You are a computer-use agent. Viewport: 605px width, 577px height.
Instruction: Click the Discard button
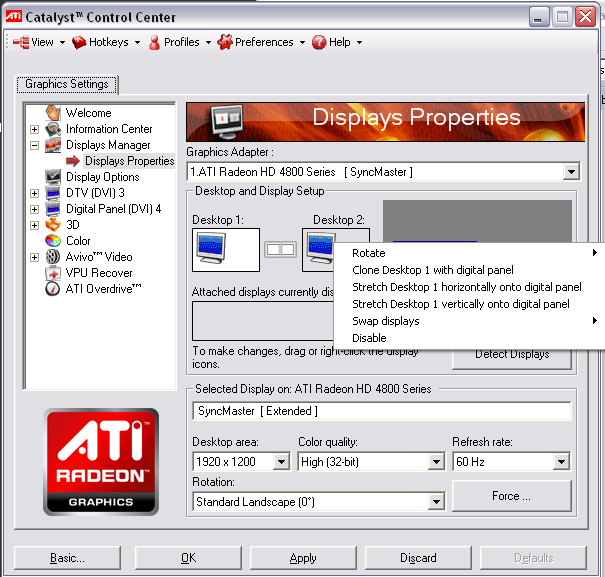click(418, 558)
